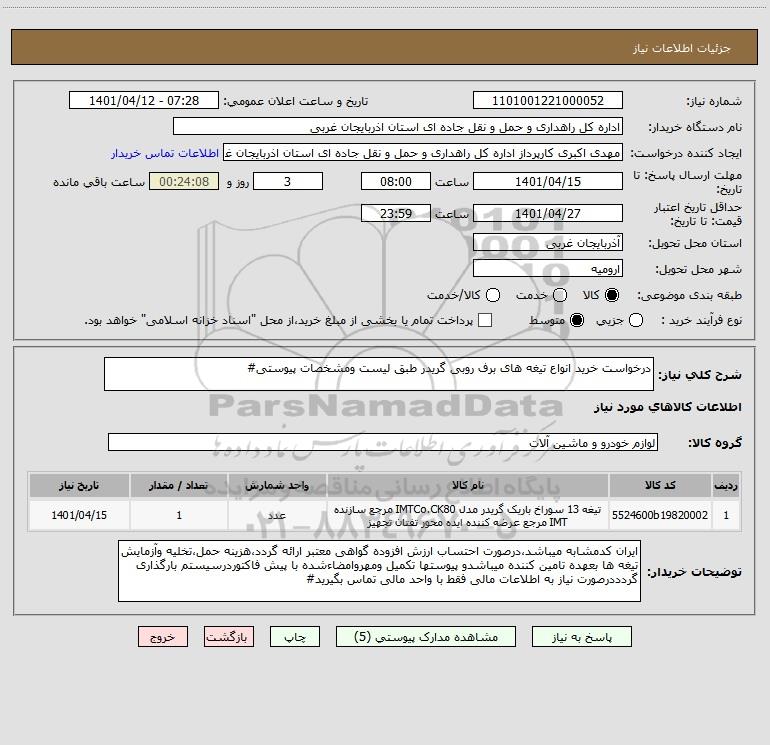This screenshot has width=770, height=745.
Task: Open مشاهده مدارک پیوستی (5) button
Action: coord(426,636)
